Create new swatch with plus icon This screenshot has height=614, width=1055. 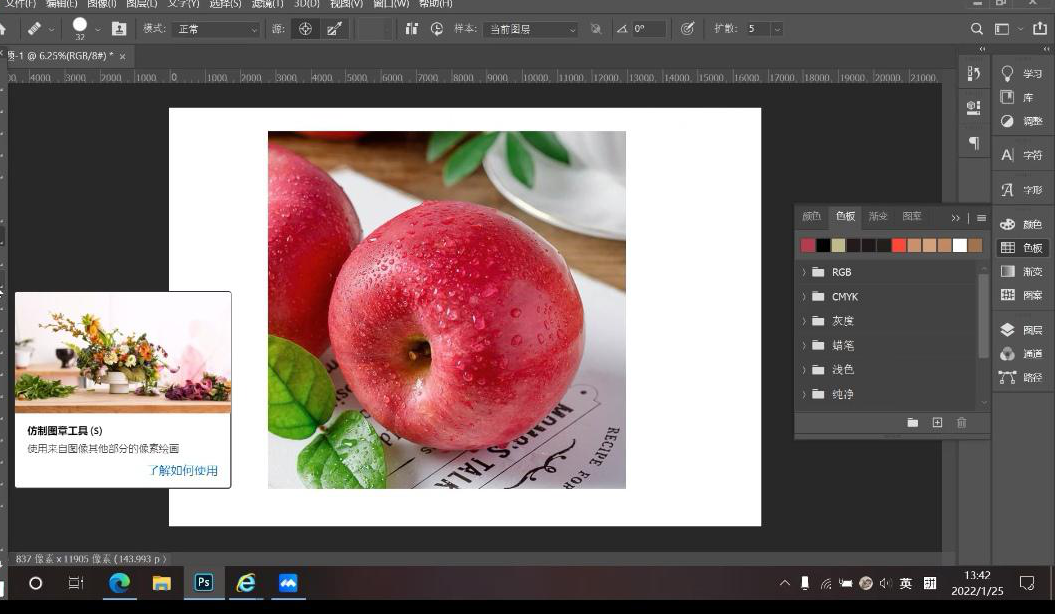point(937,423)
